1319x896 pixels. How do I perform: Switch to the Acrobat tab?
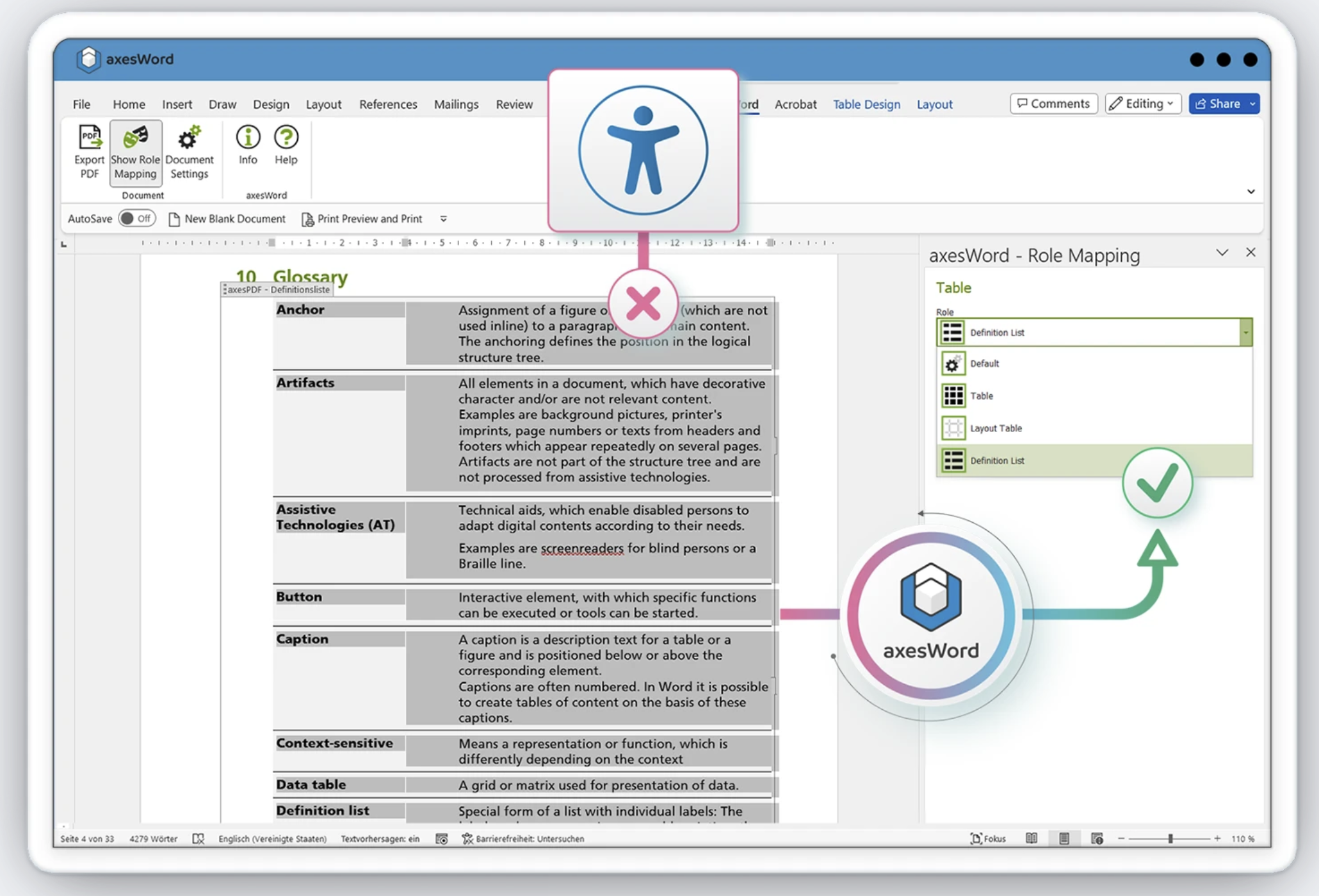click(795, 104)
